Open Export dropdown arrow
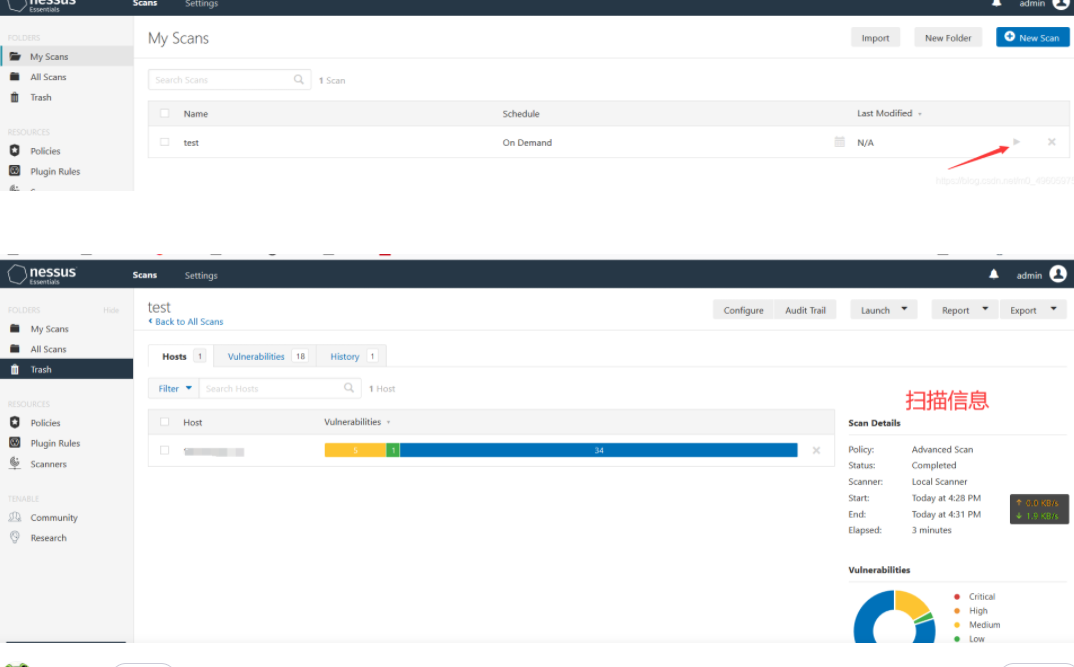This screenshot has height=667, width=1074. [1053, 310]
